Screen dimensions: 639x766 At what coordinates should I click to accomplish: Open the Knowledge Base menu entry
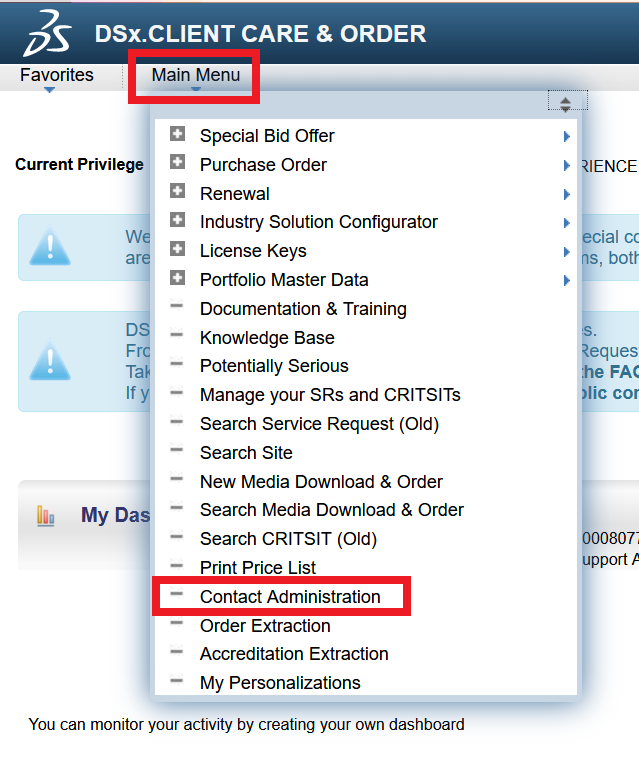(x=267, y=338)
